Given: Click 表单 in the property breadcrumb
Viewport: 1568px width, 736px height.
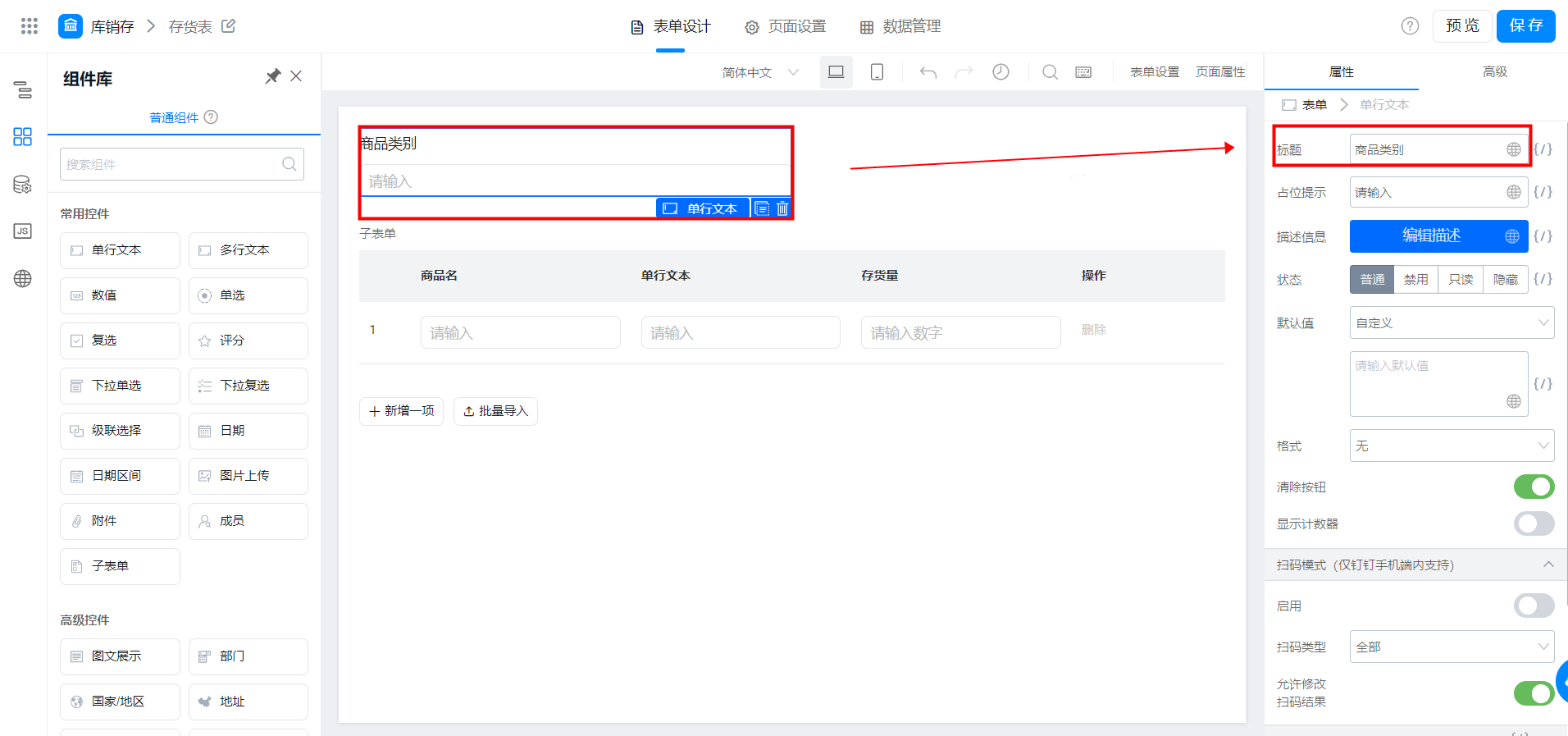Looking at the screenshot, I should click(1315, 105).
